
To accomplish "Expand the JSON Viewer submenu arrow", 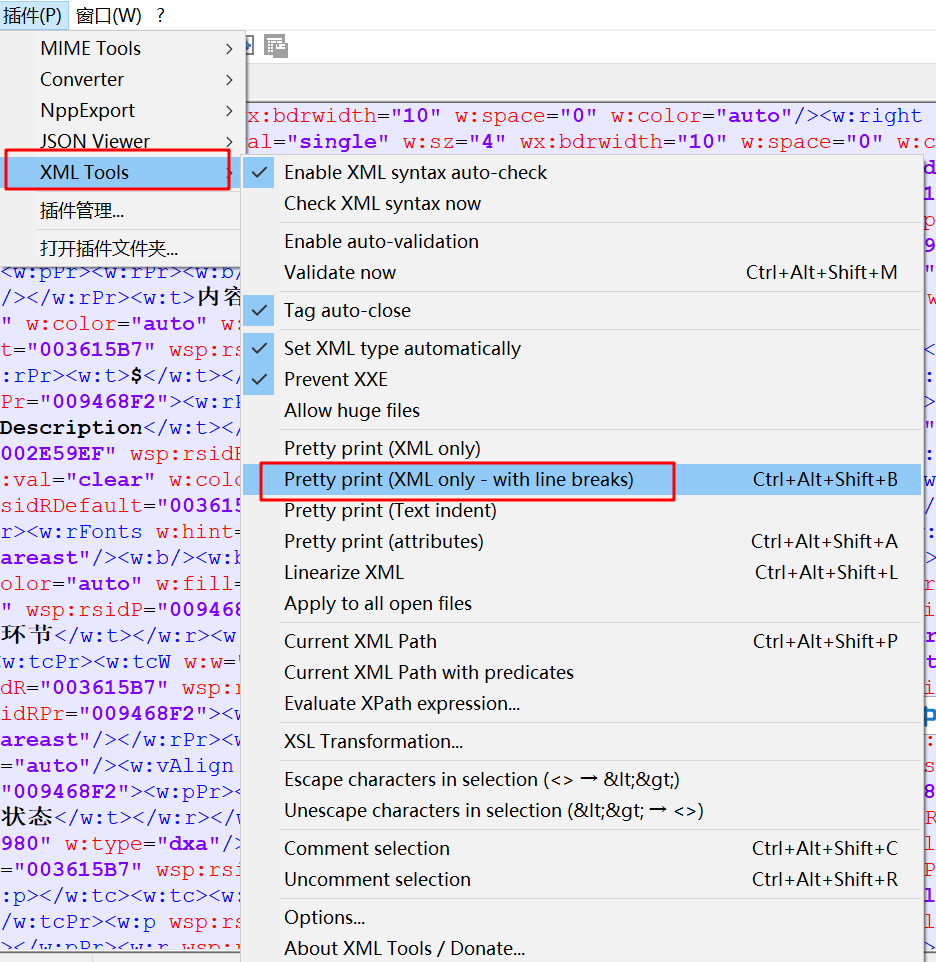I will point(229,142).
